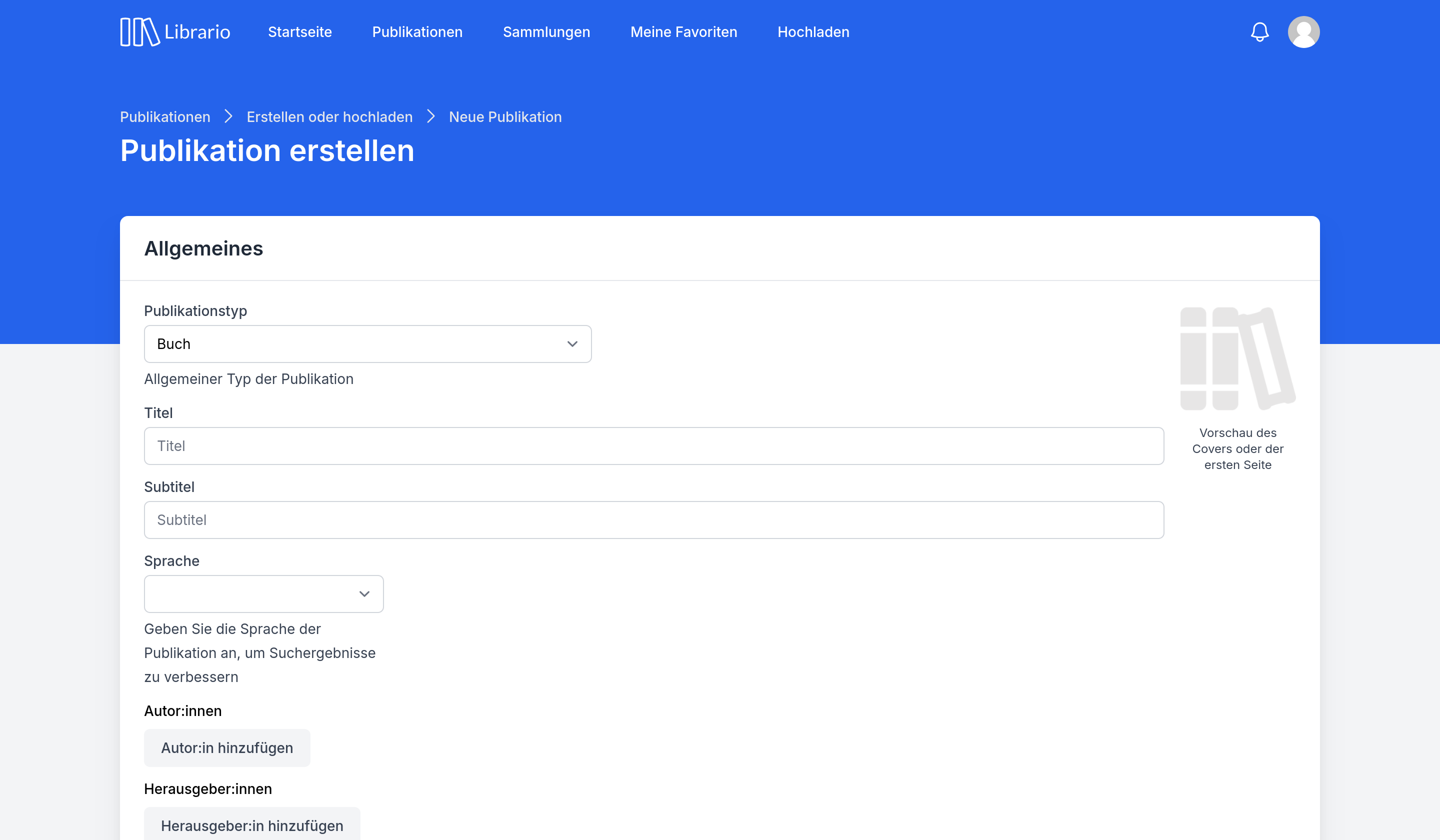Open Publikationen in the top navigation

click(417, 32)
